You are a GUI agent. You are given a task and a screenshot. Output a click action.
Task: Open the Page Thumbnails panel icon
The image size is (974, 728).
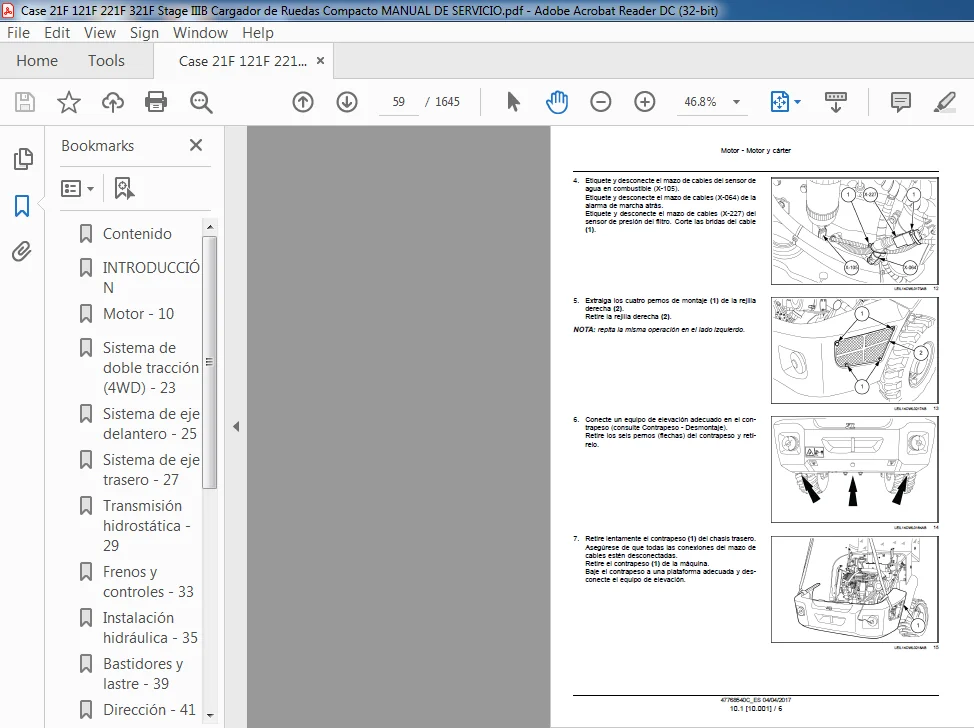(x=23, y=159)
